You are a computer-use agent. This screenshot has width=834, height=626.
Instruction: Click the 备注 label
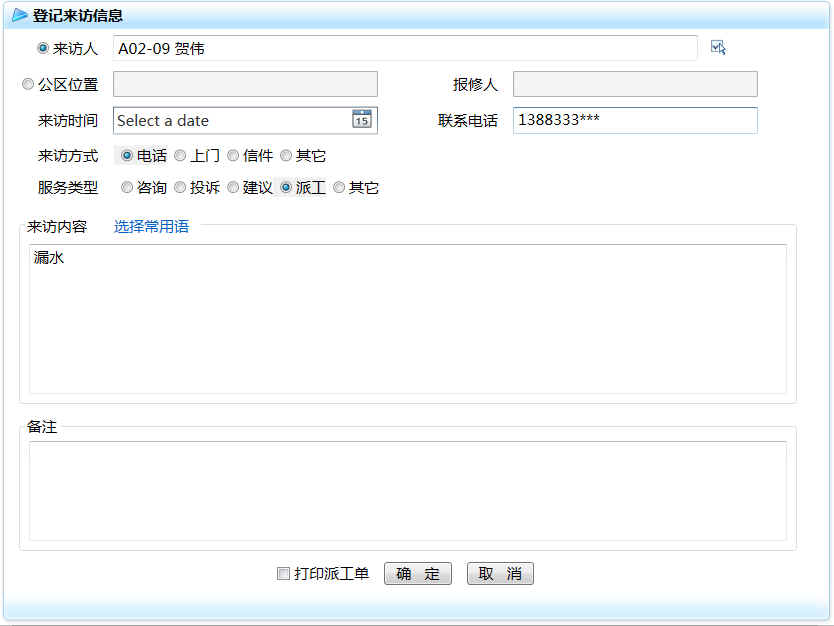click(x=42, y=427)
